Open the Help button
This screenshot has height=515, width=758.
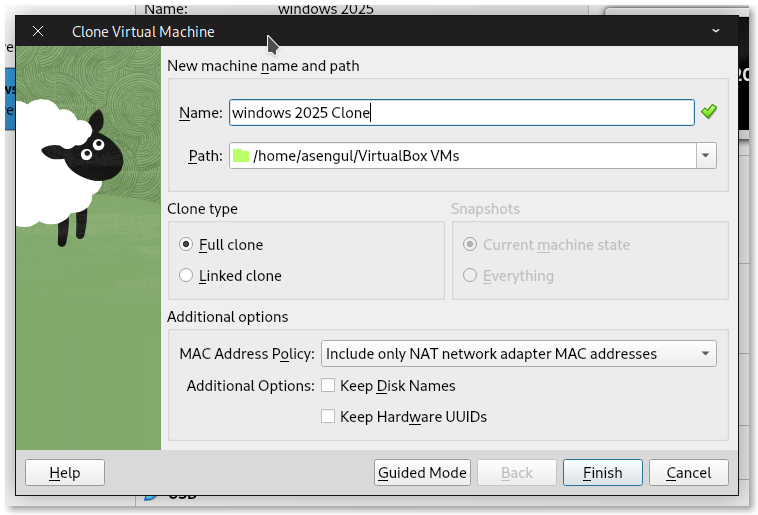(x=65, y=472)
